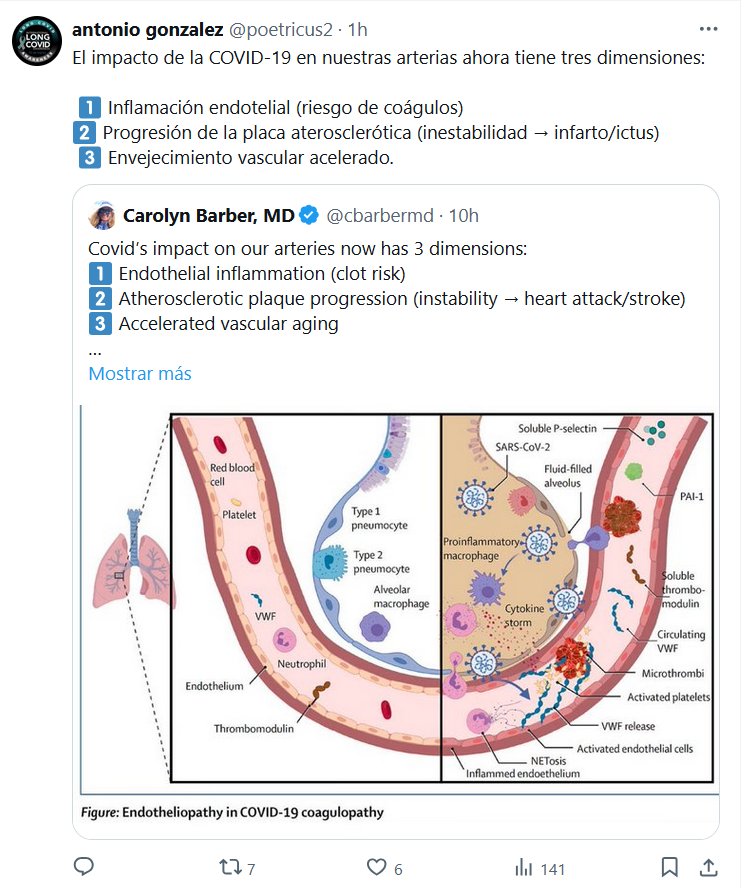Click Carolyn Barber's small profile avatar
The width and height of the screenshot is (744, 888).
pos(102,215)
